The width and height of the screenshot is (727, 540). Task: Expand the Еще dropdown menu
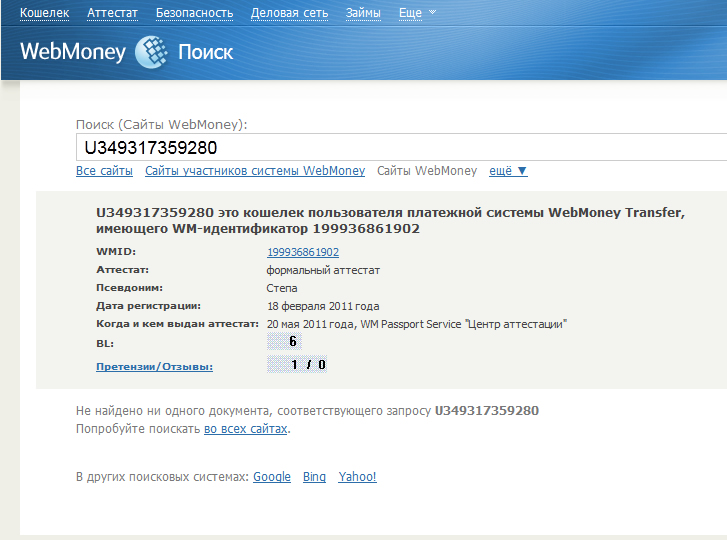coord(417,13)
